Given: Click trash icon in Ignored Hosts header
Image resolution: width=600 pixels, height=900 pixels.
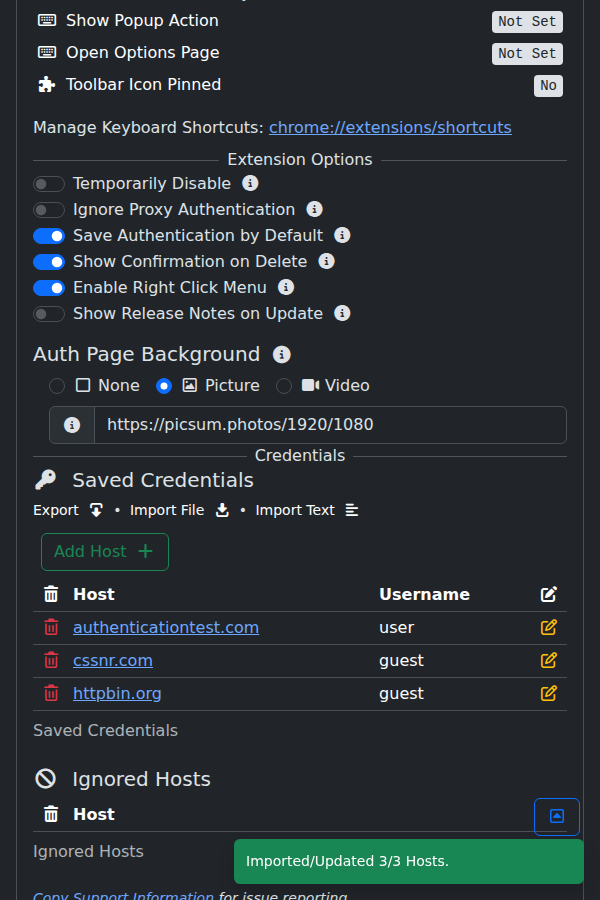Looking at the screenshot, I should (51, 814).
